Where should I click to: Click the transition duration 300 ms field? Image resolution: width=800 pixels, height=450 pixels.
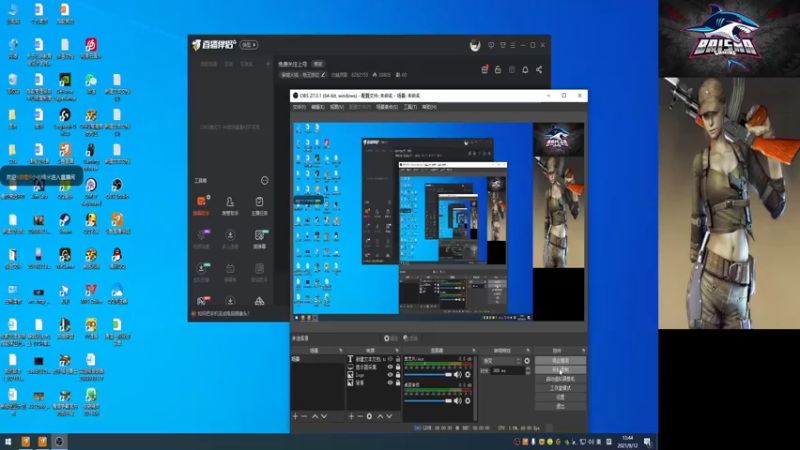click(x=507, y=370)
